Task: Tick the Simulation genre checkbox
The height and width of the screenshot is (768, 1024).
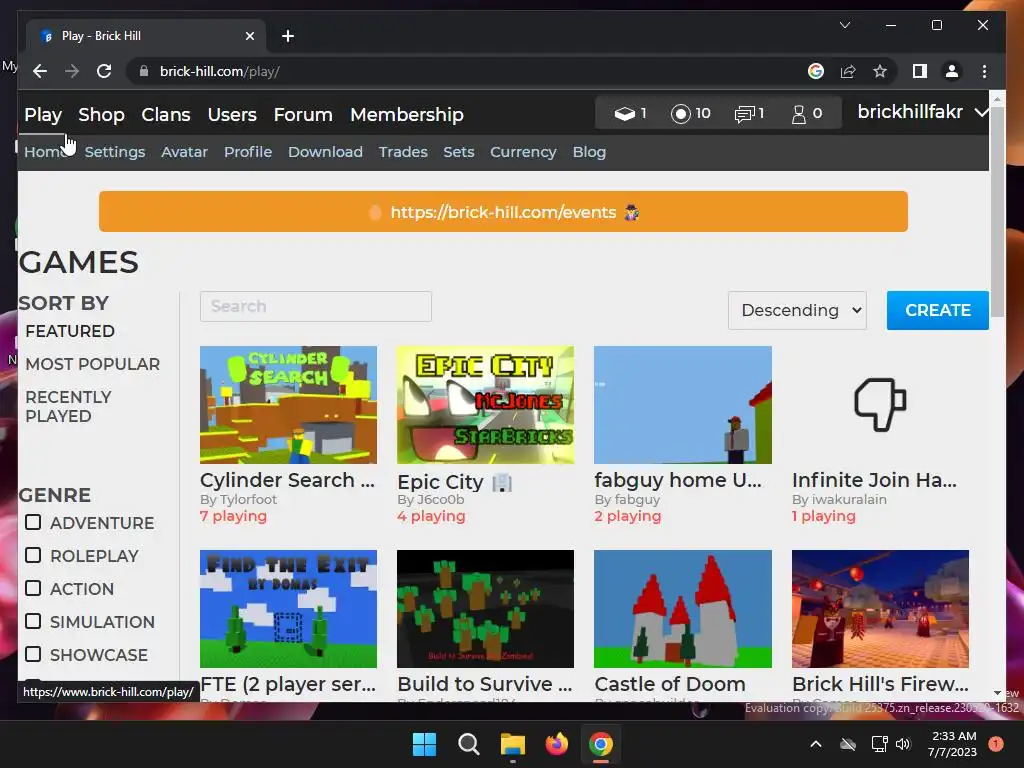Action: click(33, 621)
